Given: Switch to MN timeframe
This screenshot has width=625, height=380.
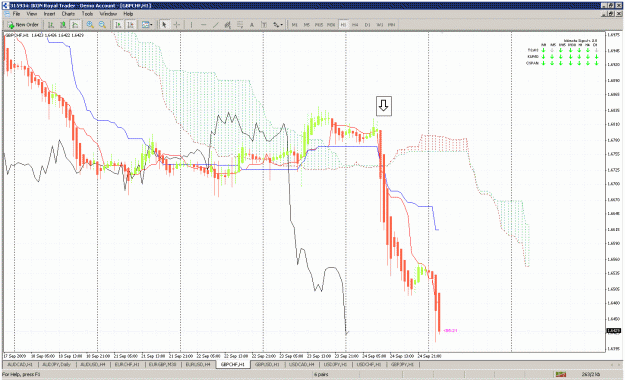Looking at the screenshot, I should 392,25.
